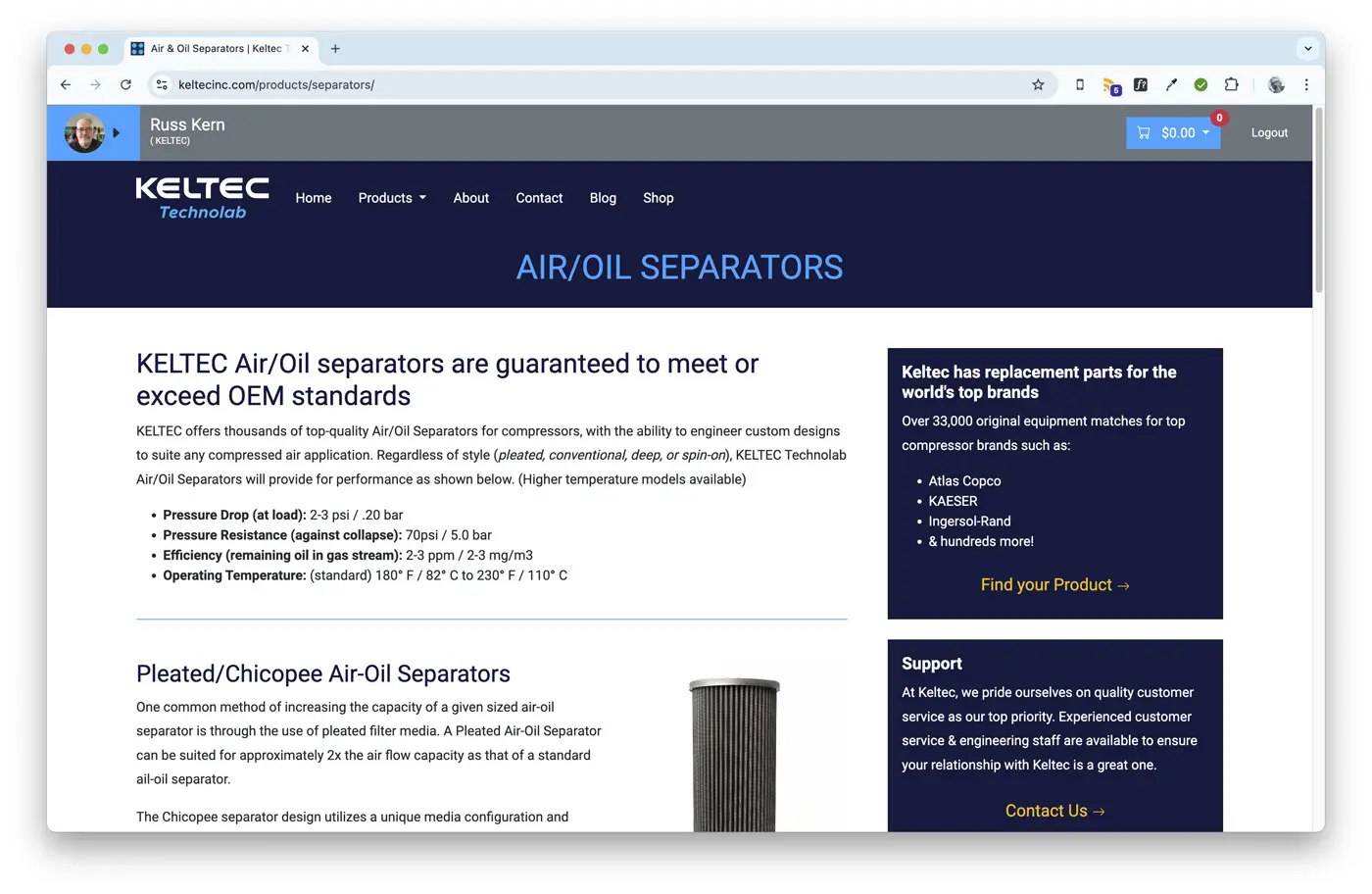Click the address bar URL
The image size is (1372, 894).
pyautogui.click(x=276, y=85)
